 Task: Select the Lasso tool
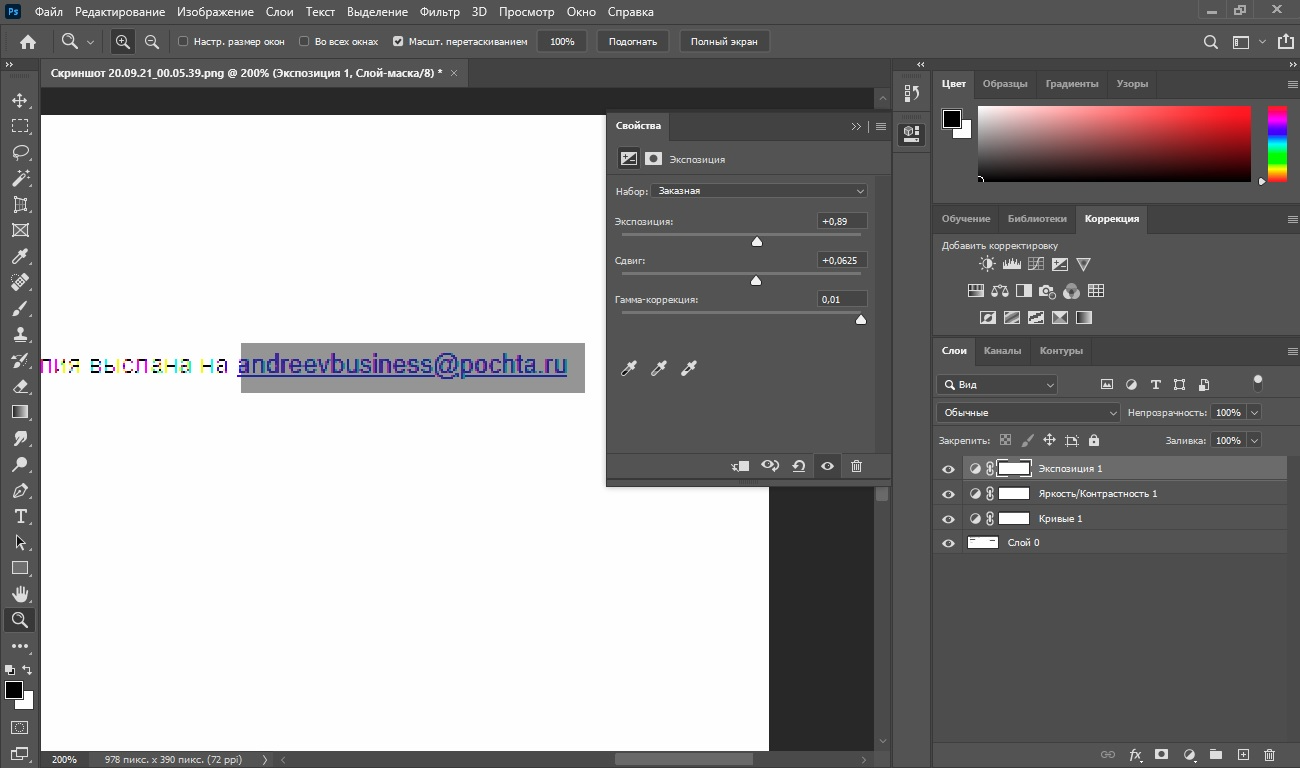pyautogui.click(x=19, y=152)
